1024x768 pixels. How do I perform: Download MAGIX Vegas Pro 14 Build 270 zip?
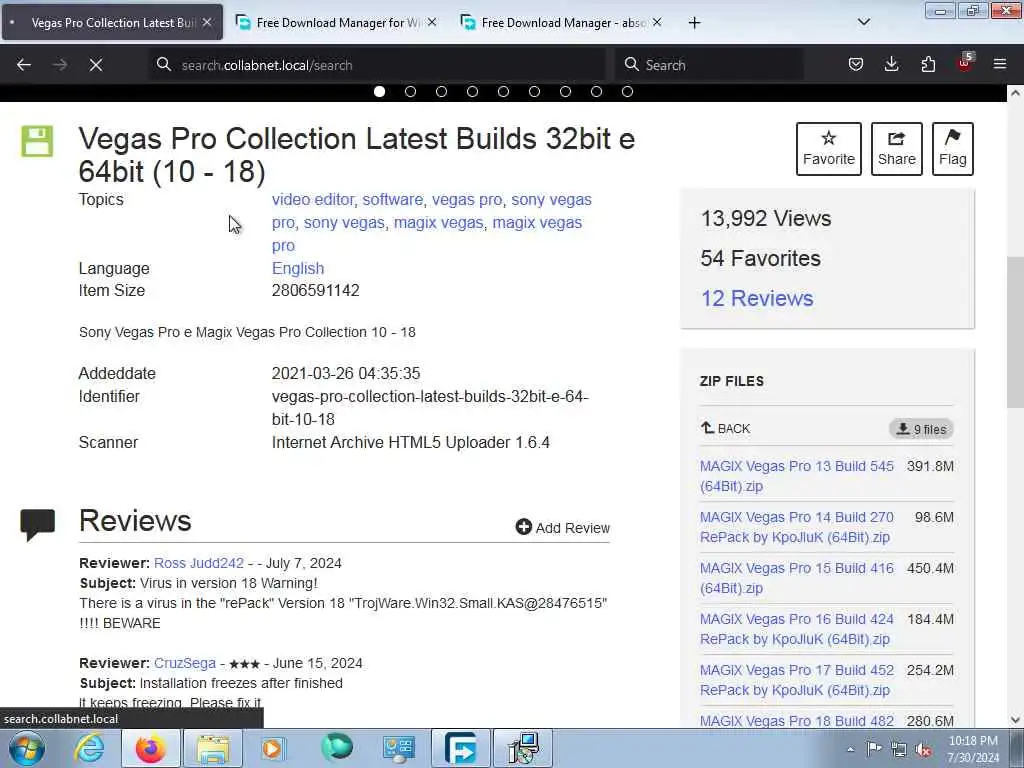pos(797,527)
